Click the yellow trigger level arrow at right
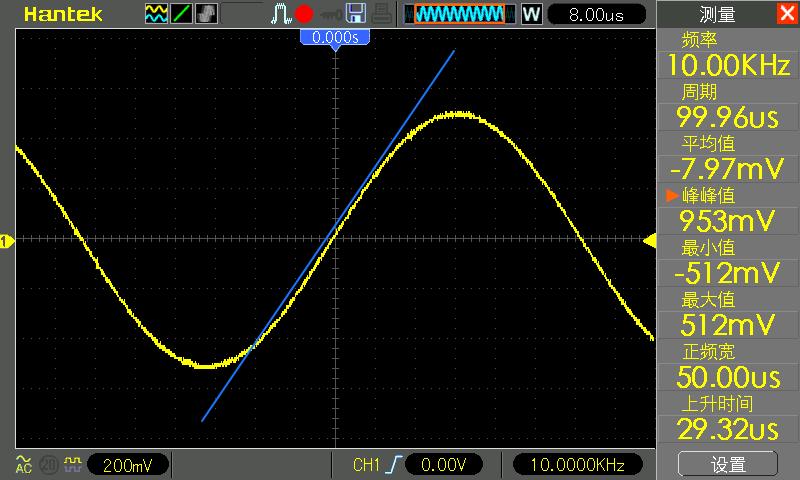The height and width of the screenshot is (480, 800). click(649, 240)
